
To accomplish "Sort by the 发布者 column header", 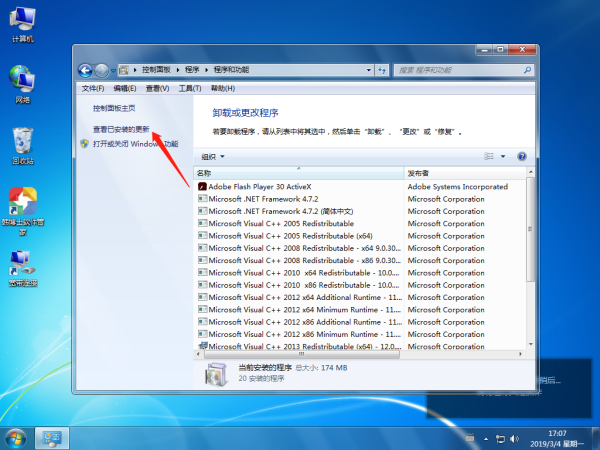I will [465, 173].
